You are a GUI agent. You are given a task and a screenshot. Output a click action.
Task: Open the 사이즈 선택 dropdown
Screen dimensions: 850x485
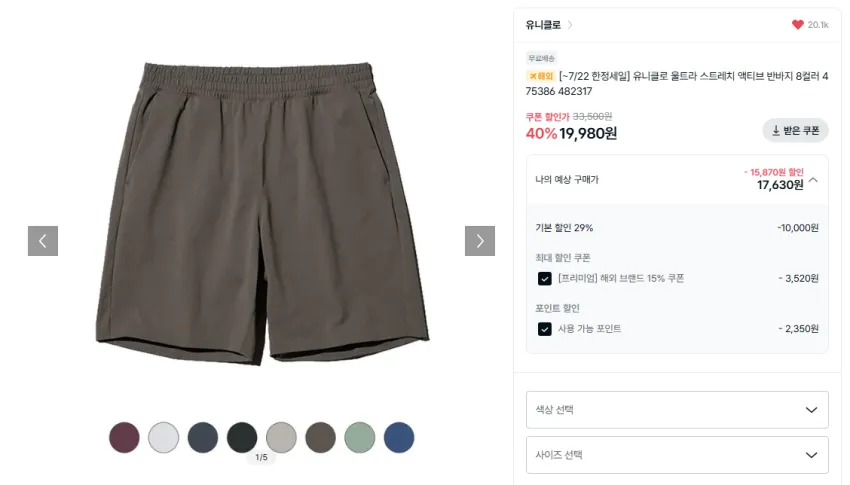coord(677,455)
